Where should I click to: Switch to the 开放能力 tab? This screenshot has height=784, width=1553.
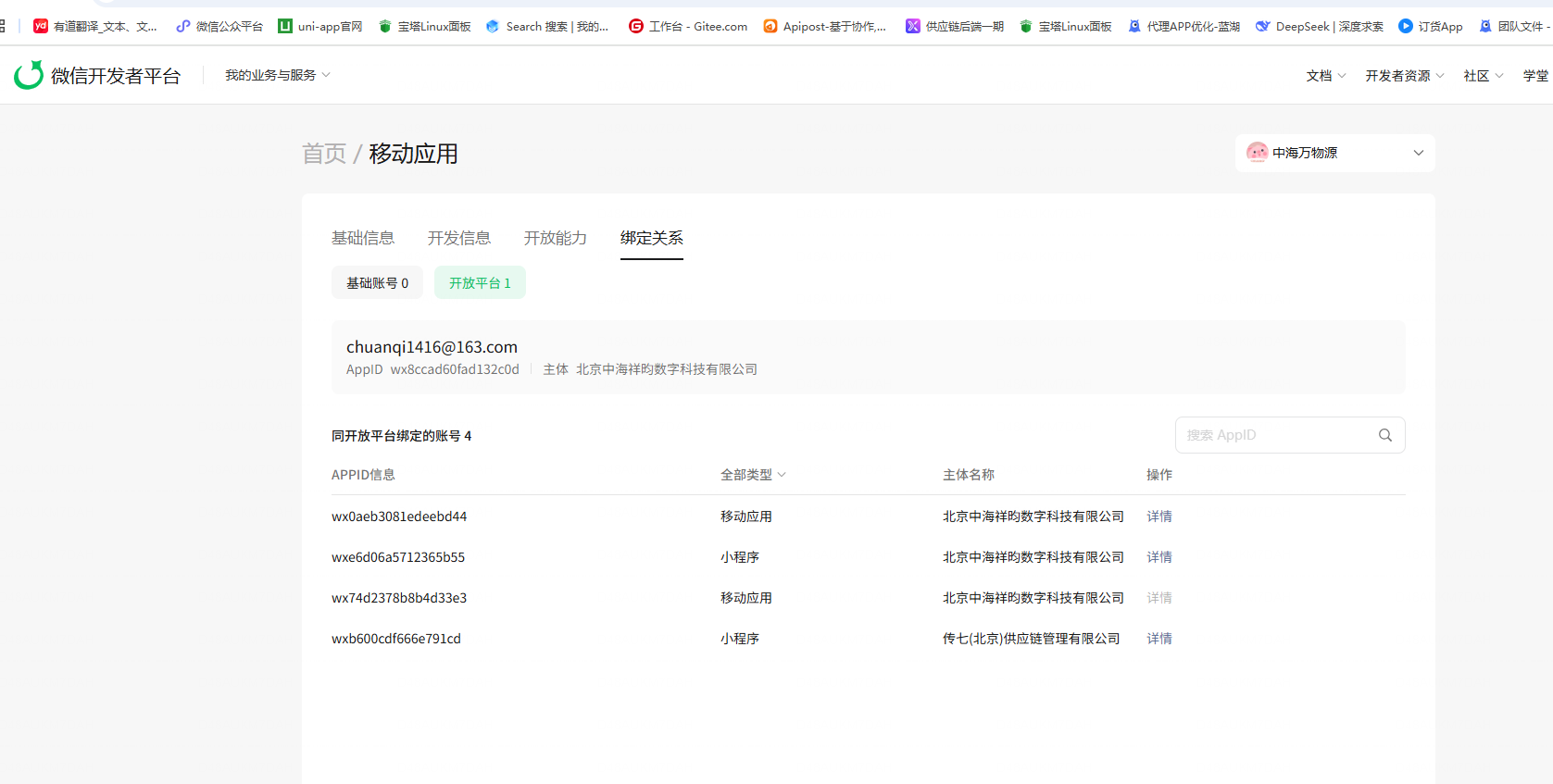556,238
